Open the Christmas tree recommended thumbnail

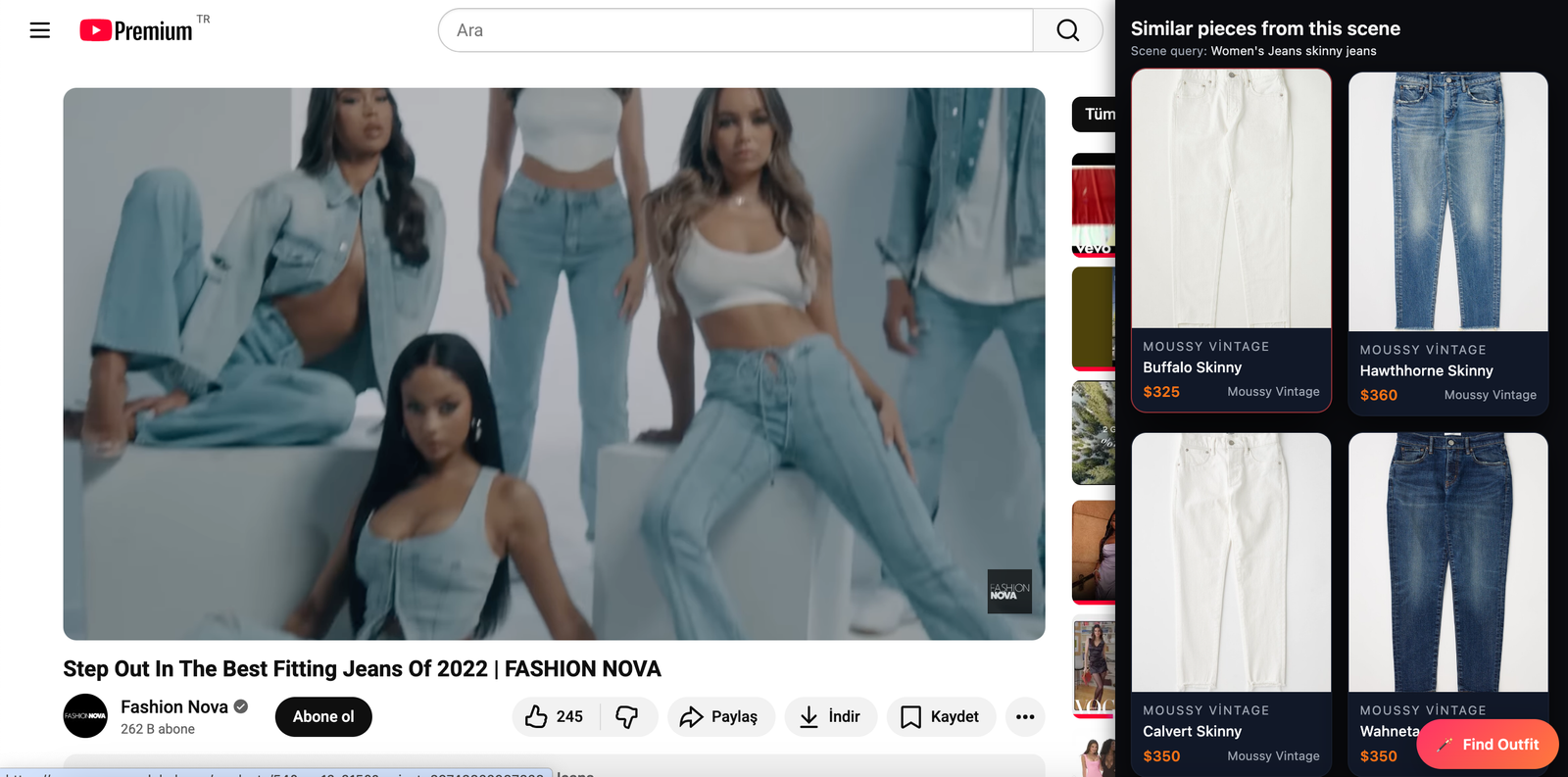coord(1094,432)
